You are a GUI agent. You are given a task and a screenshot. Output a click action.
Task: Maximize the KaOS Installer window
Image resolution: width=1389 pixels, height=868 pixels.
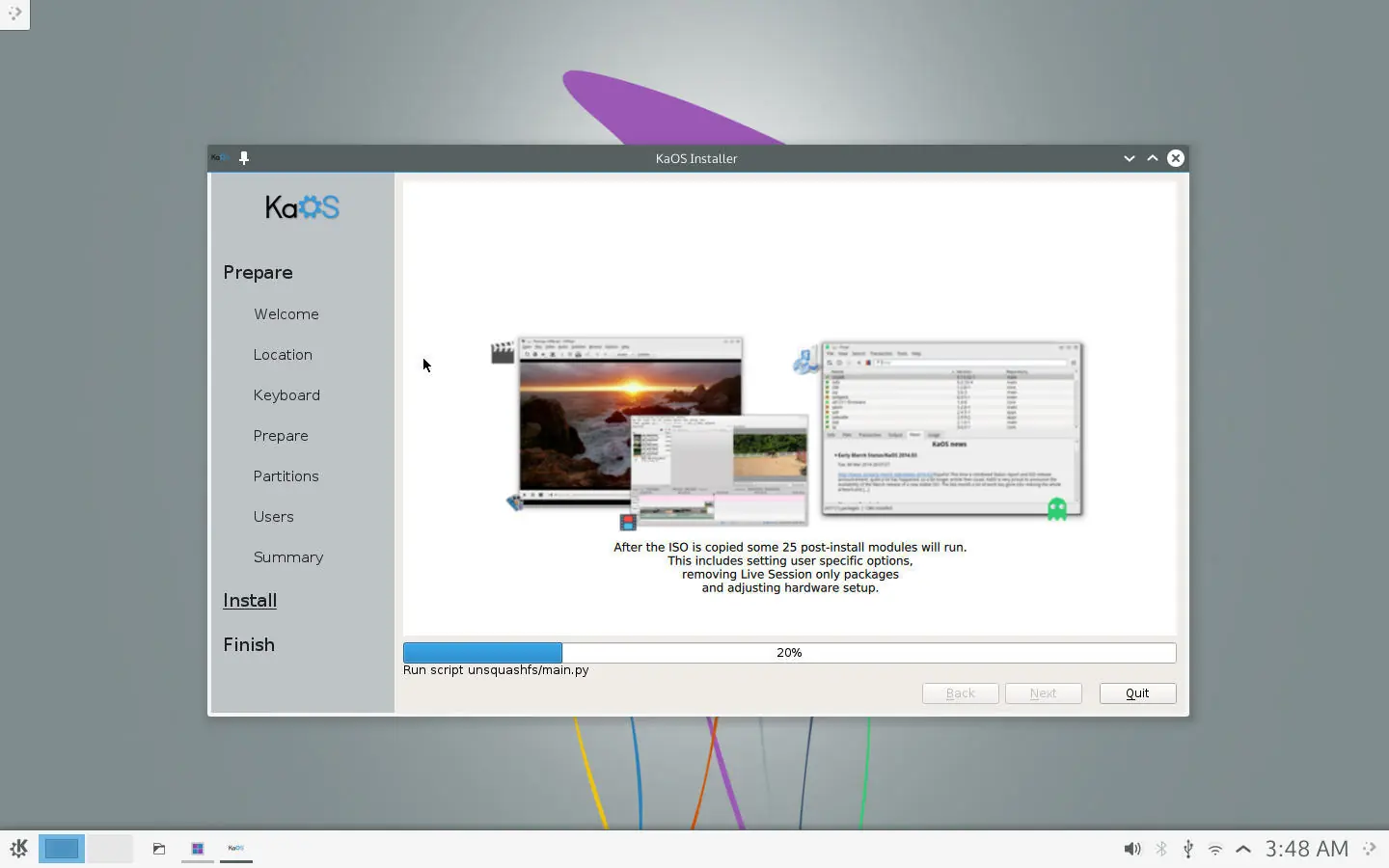click(1153, 158)
